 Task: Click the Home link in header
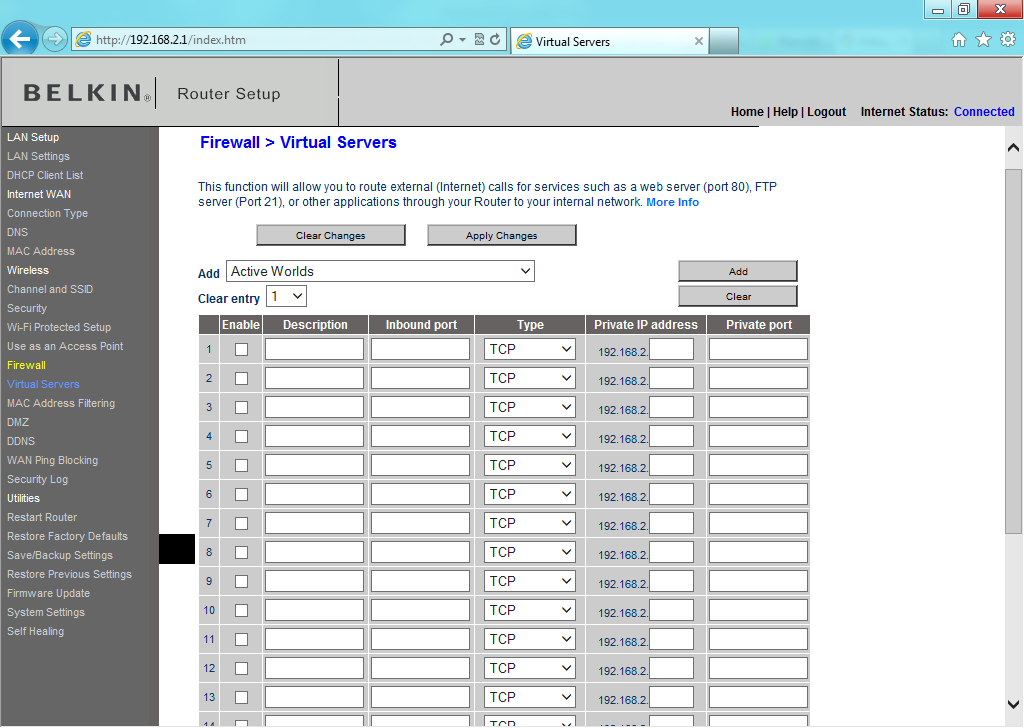[747, 112]
